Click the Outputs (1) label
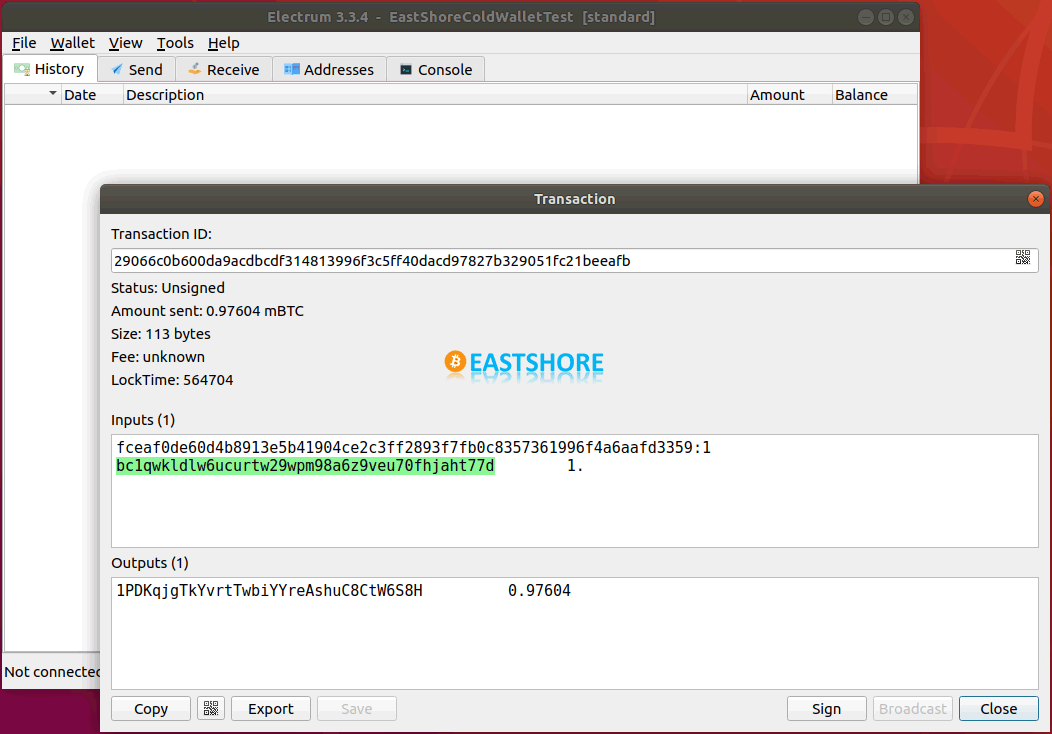Viewport: 1052px width, 734px height. [150, 563]
